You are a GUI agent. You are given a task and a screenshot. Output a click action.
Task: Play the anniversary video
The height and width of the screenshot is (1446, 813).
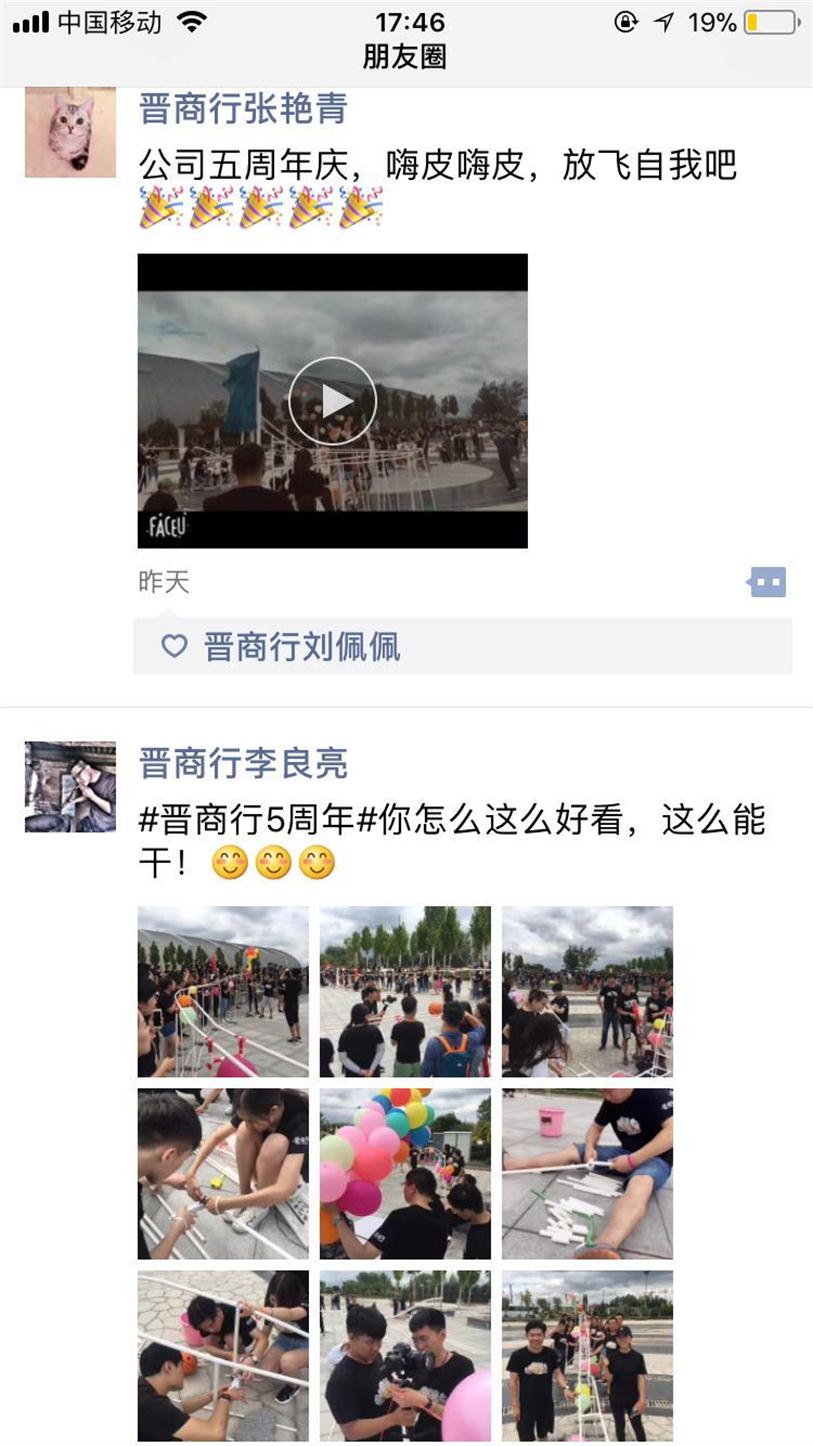point(332,401)
